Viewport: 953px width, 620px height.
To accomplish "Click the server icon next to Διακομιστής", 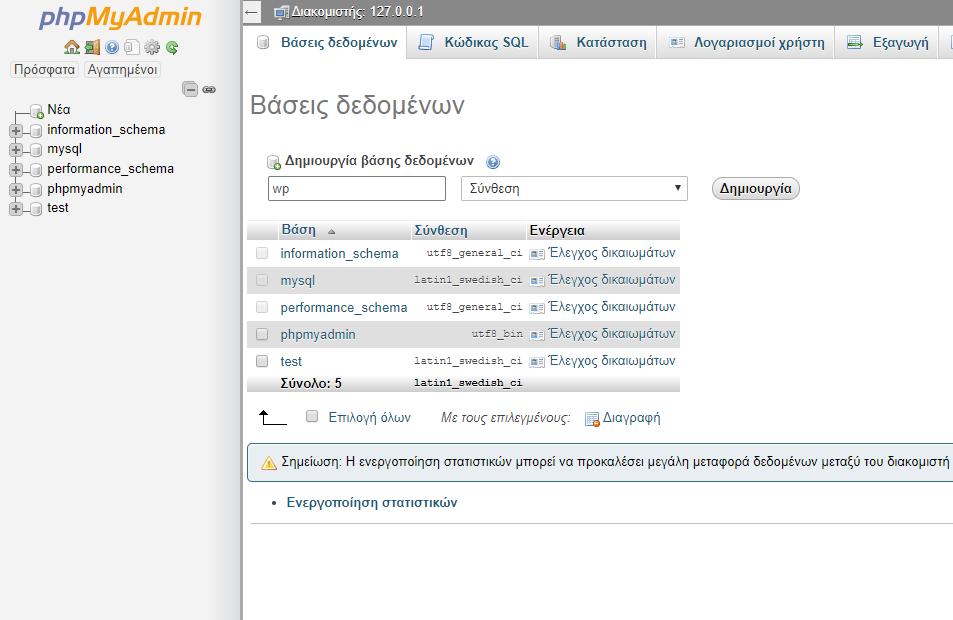I will (x=281, y=12).
